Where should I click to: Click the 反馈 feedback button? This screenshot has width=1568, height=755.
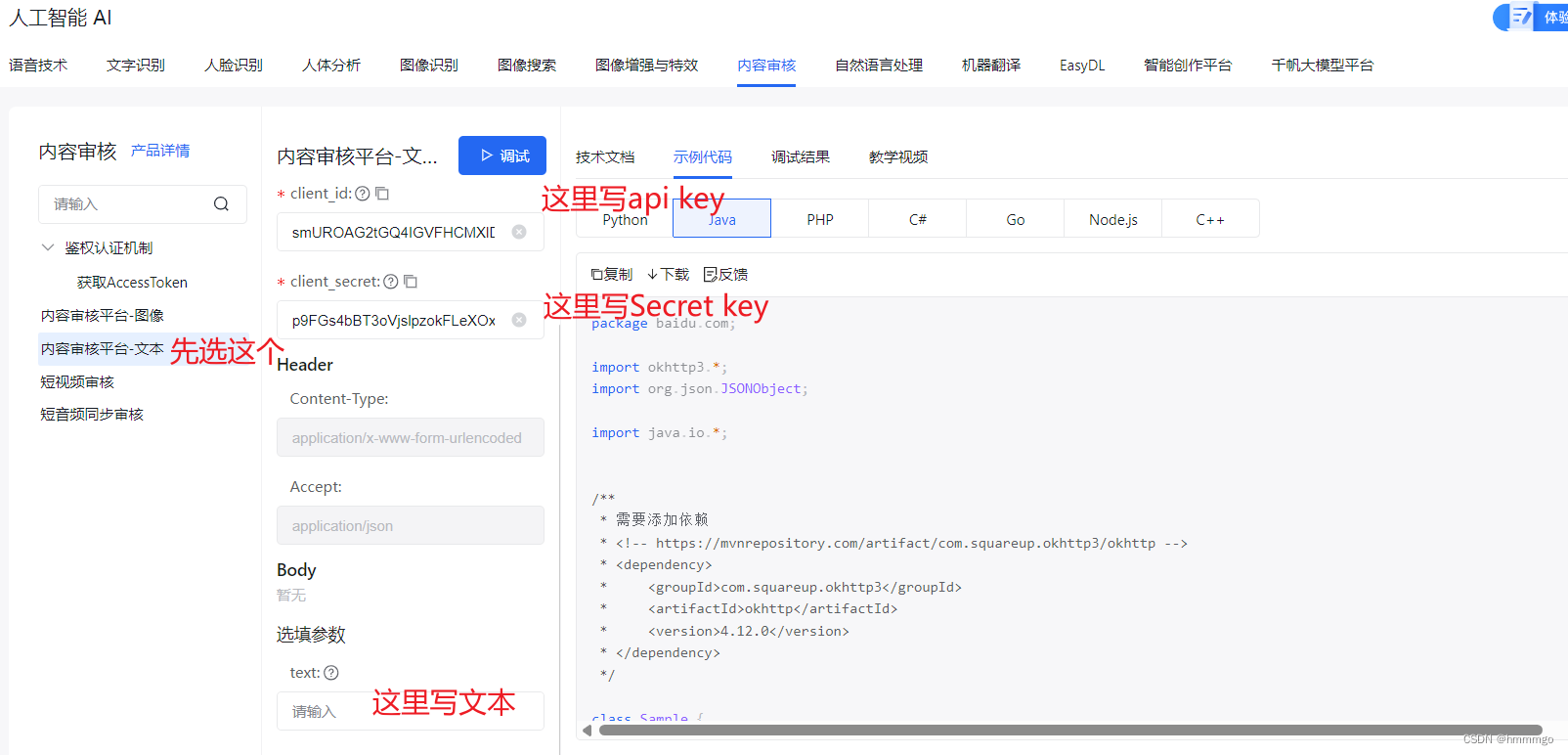(725, 275)
